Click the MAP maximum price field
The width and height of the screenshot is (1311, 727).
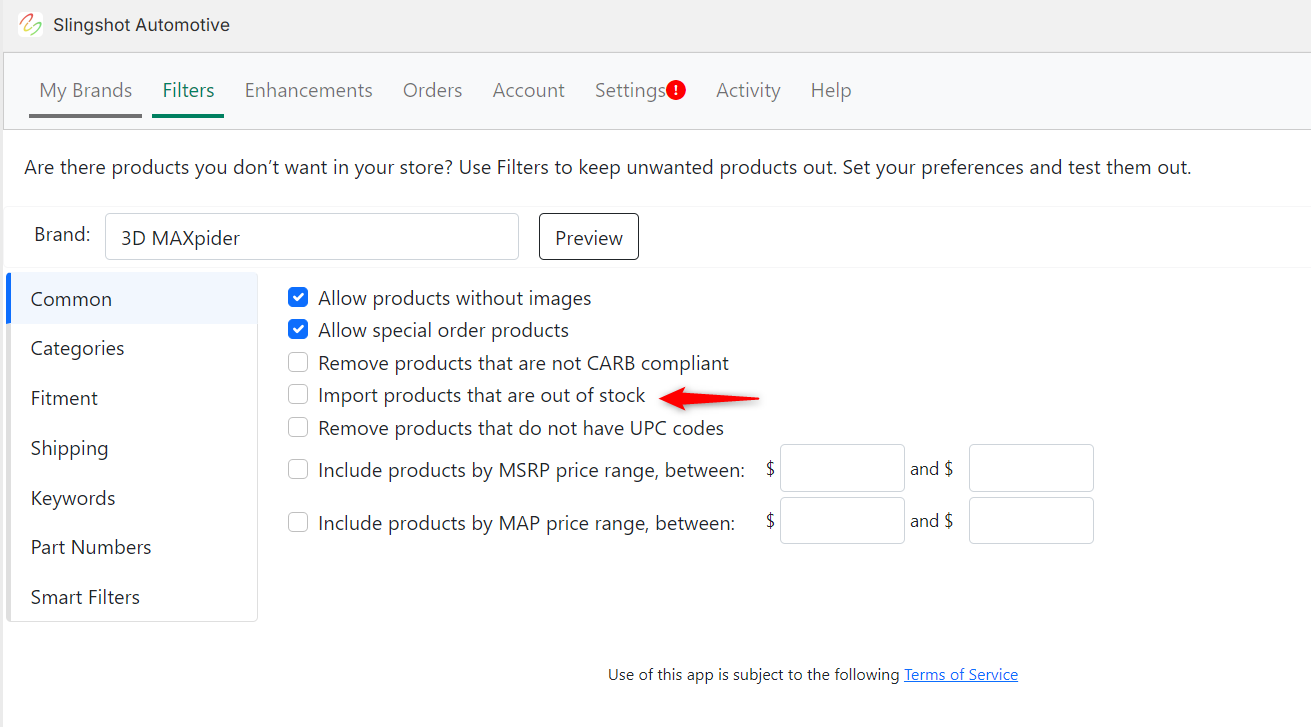click(1031, 520)
